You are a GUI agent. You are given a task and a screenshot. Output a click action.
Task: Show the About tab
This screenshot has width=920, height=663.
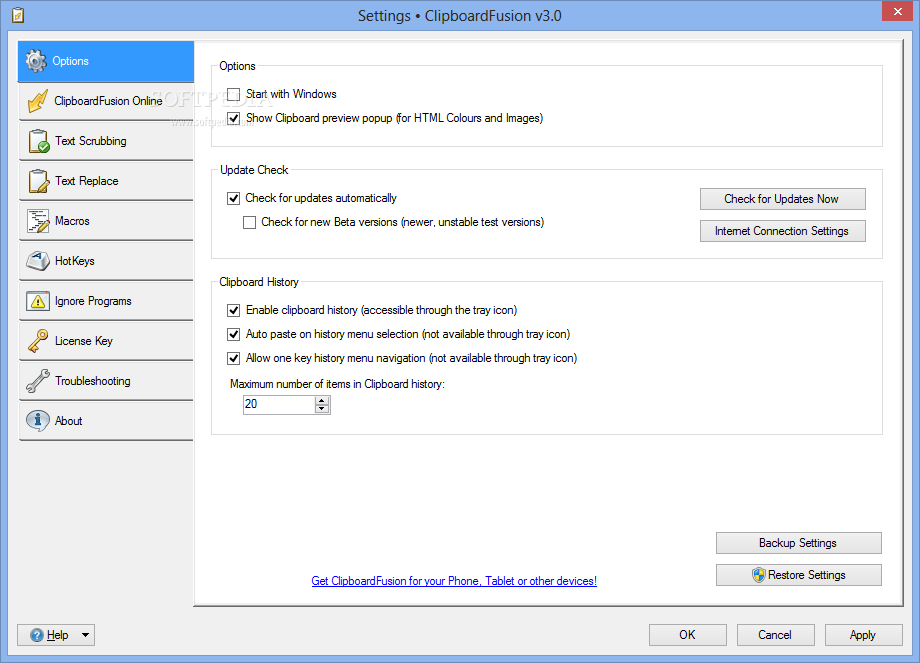click(x=106, y=421)
